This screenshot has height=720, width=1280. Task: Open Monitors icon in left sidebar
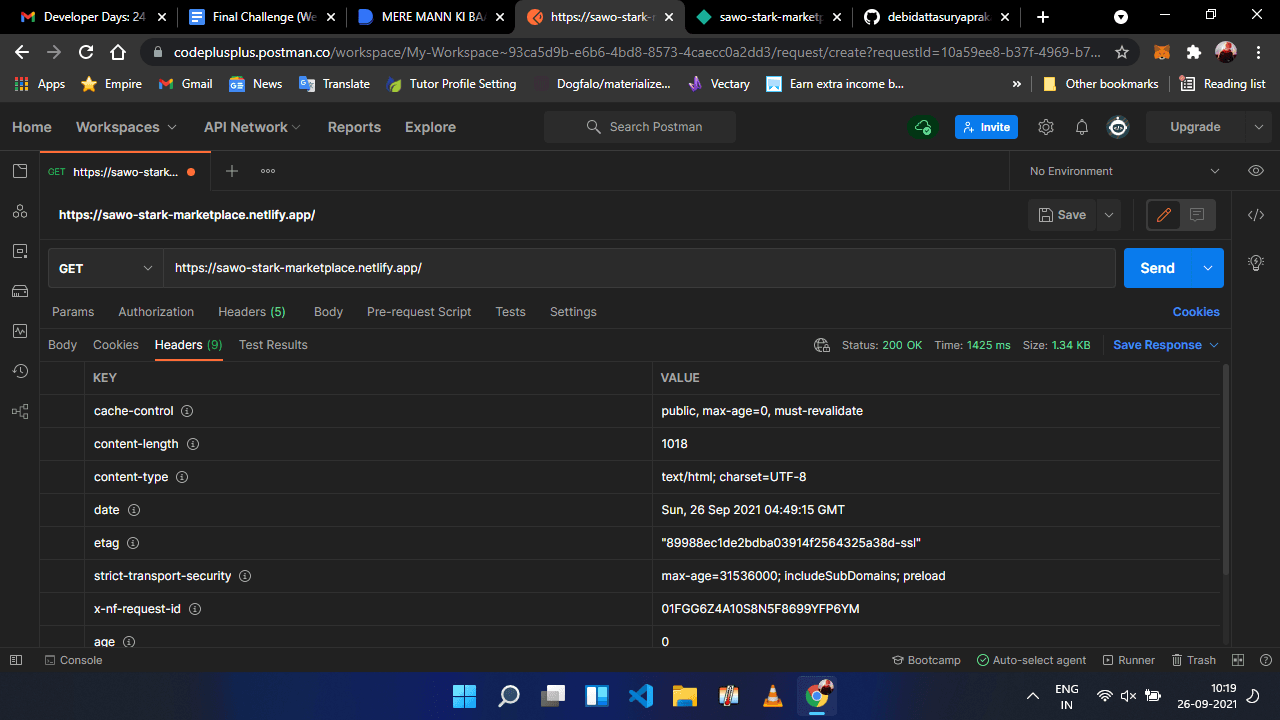[20, 331]
